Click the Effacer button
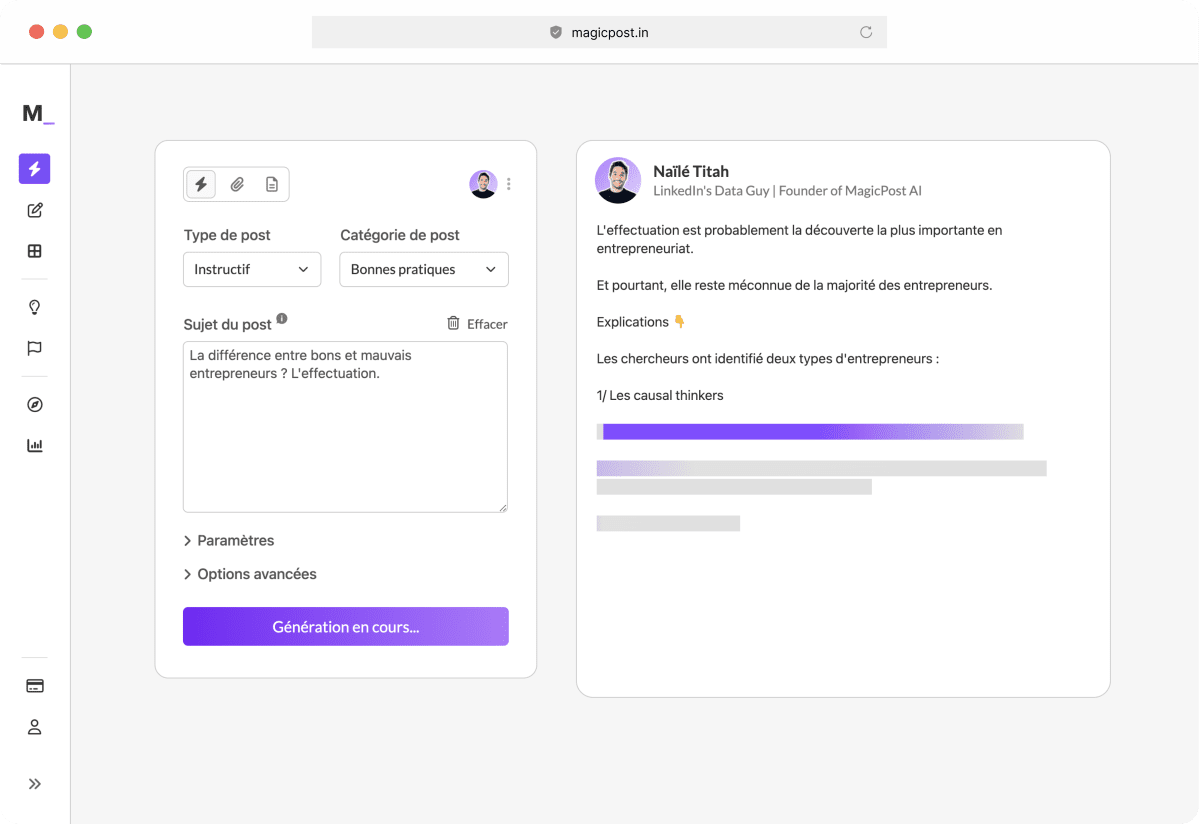 (477, 324)
